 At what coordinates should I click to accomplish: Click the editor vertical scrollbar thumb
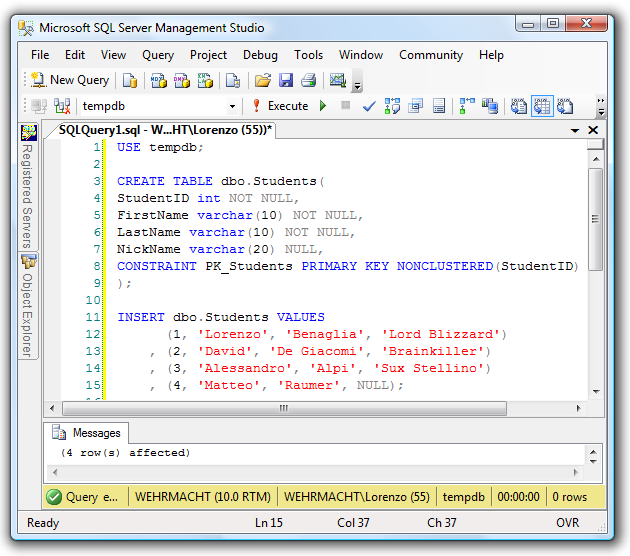coord(596,219)
